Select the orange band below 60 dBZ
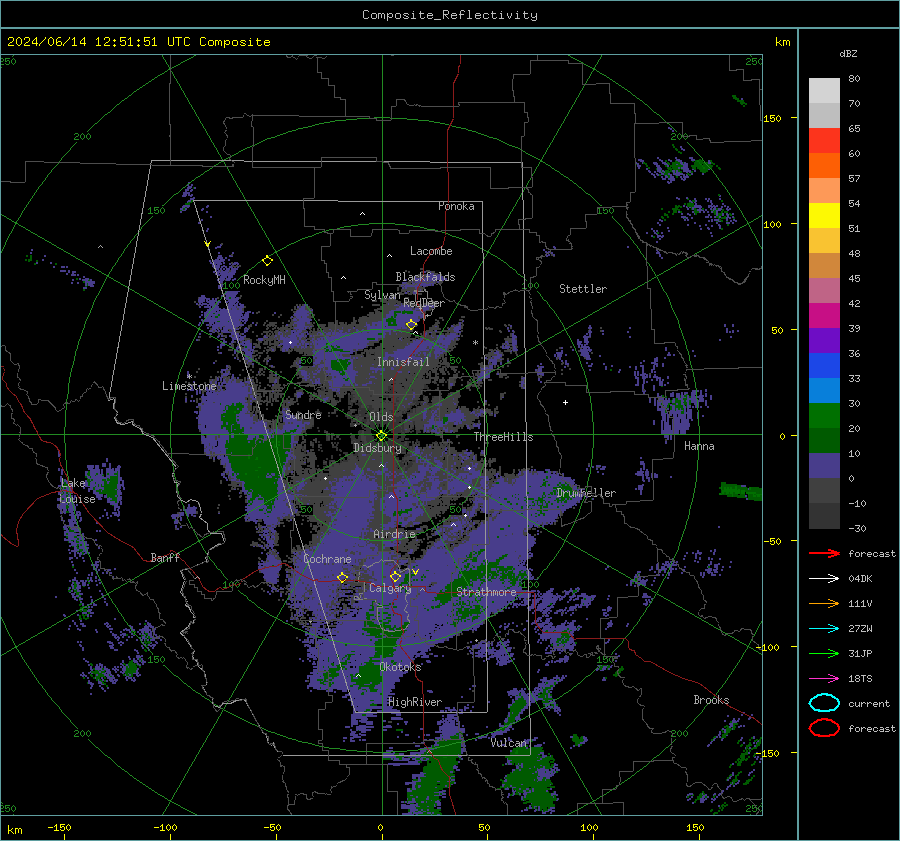900x841 pixels. point(824,166)
